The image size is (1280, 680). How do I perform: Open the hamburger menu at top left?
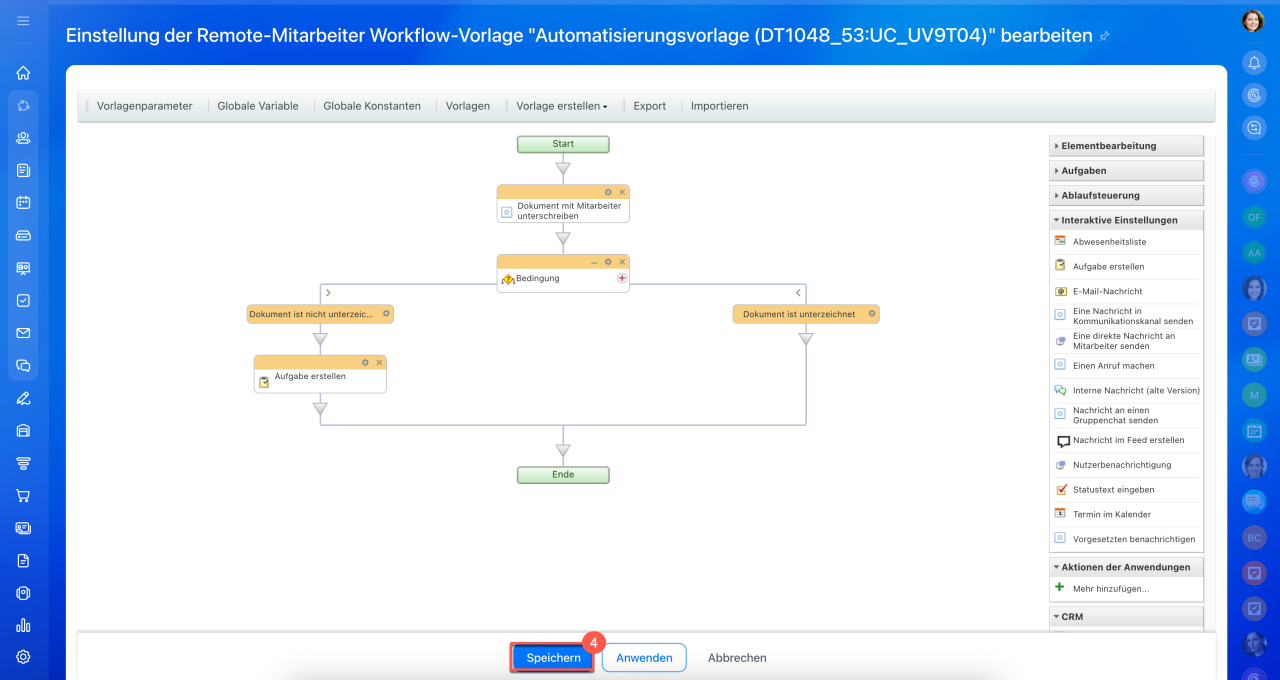point(23,21)
